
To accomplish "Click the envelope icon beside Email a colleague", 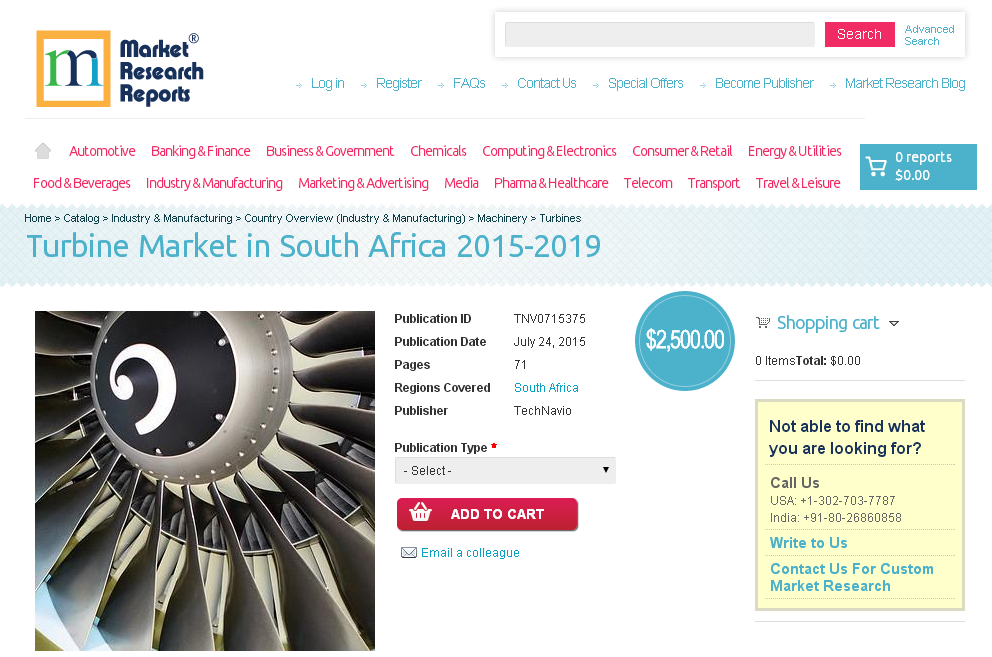I will pyautogui.click(x=409, y=552).
